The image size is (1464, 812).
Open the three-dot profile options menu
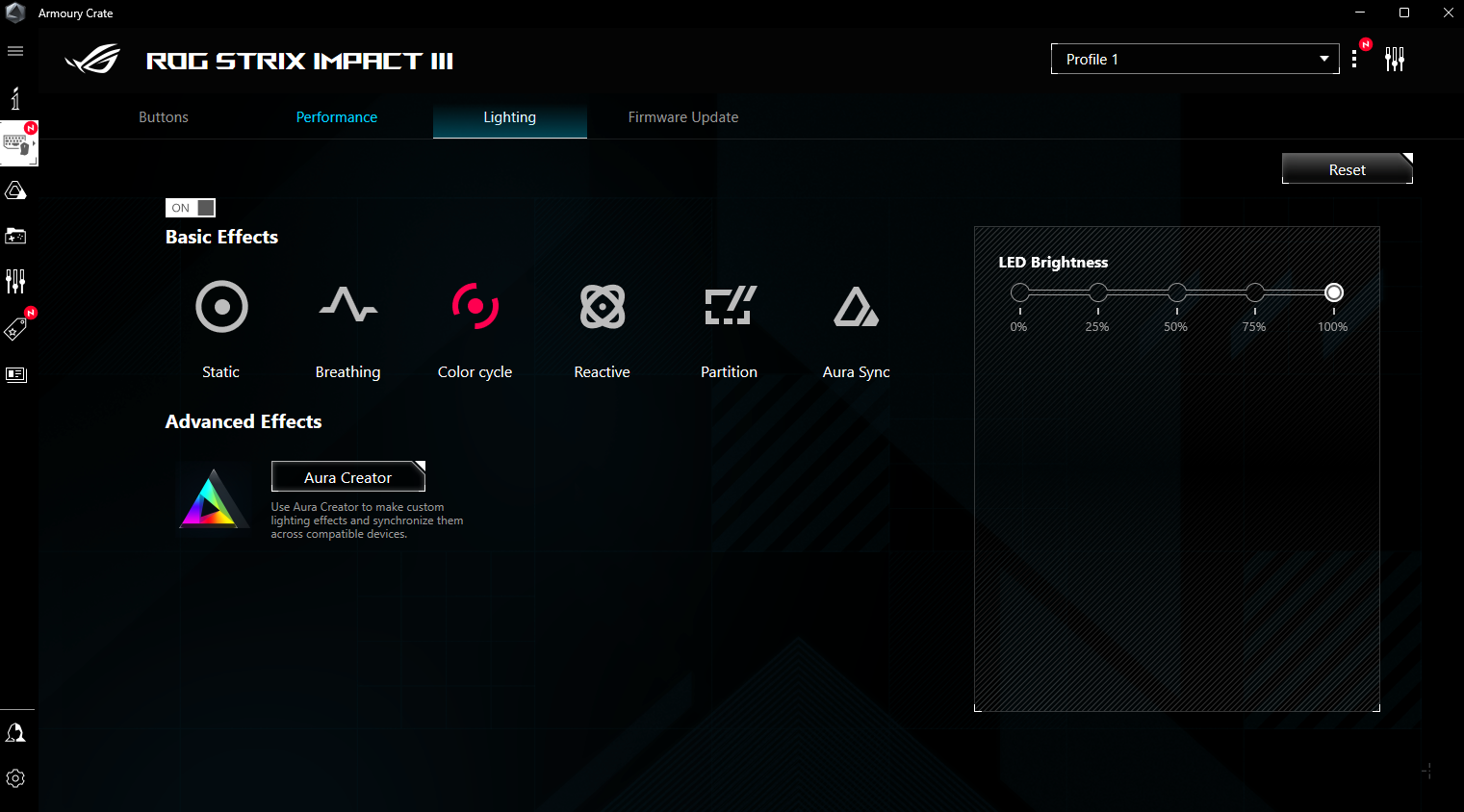pos(1354,59)
